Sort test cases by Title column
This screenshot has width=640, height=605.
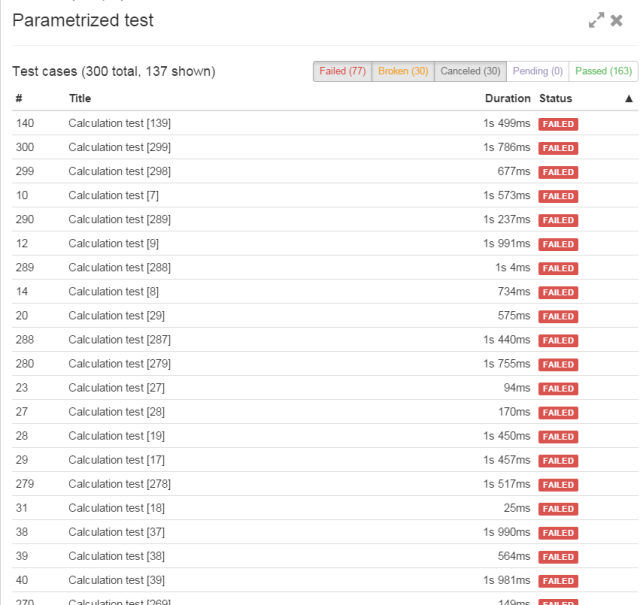[x=80, y=99]
